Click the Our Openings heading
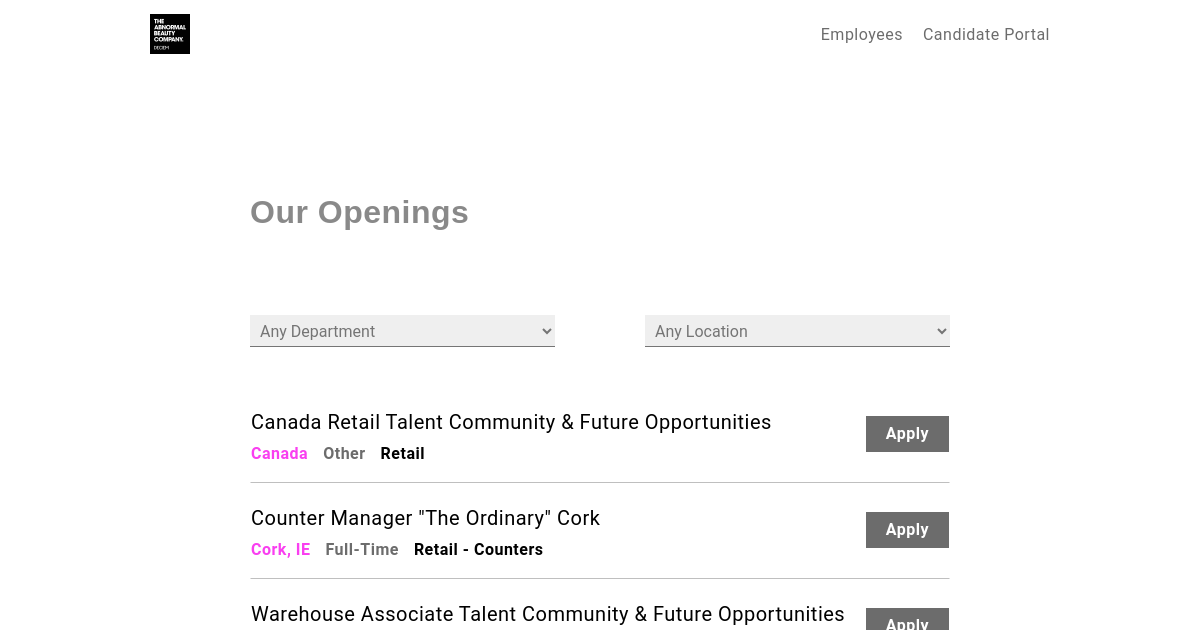Screen dimensions: 1200x630 pyautogui.click(x=359, y=212)
